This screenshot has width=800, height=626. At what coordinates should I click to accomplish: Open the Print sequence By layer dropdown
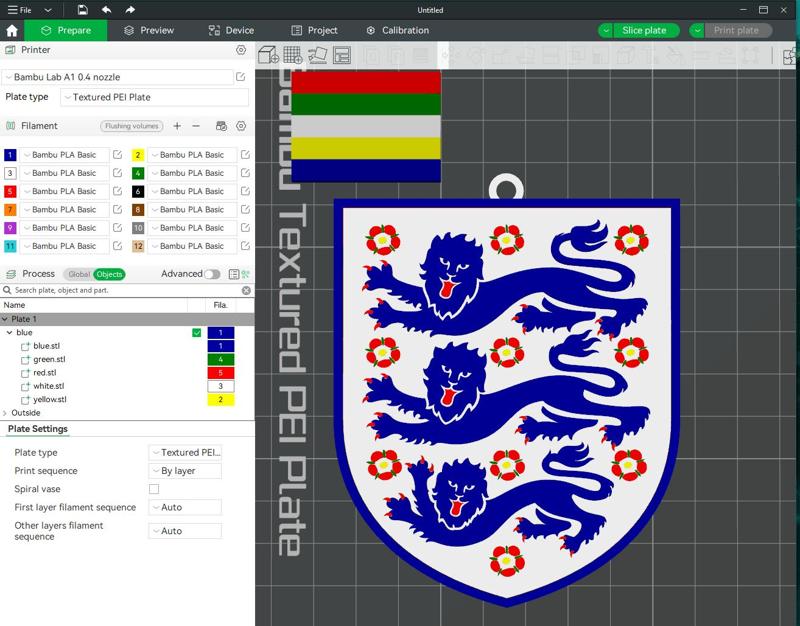coord(184,471)
